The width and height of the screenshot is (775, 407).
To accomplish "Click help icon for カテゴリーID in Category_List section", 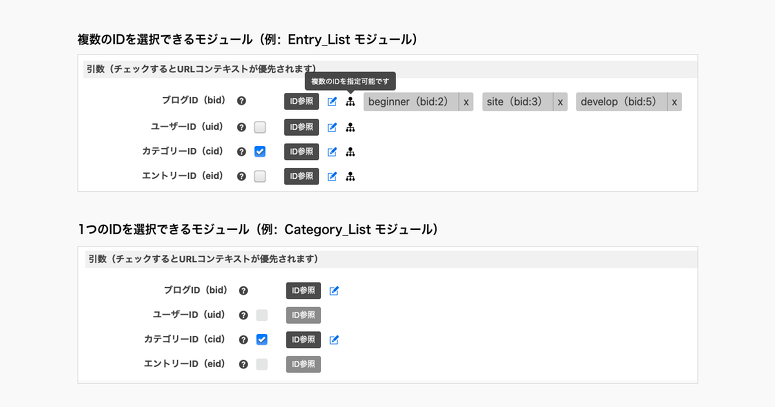I will [242, 340].
